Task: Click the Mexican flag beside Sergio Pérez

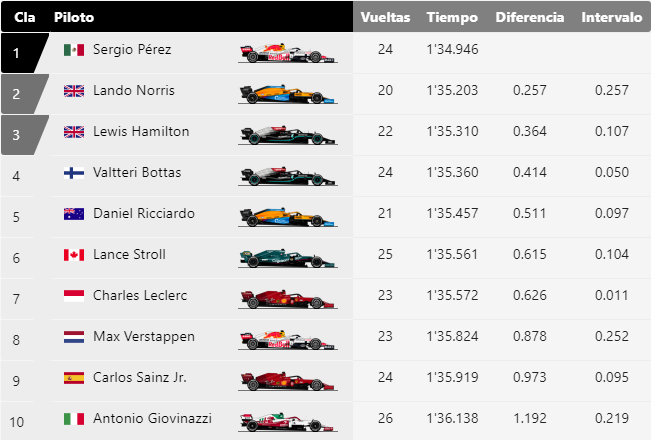Action: pos(74,50)
